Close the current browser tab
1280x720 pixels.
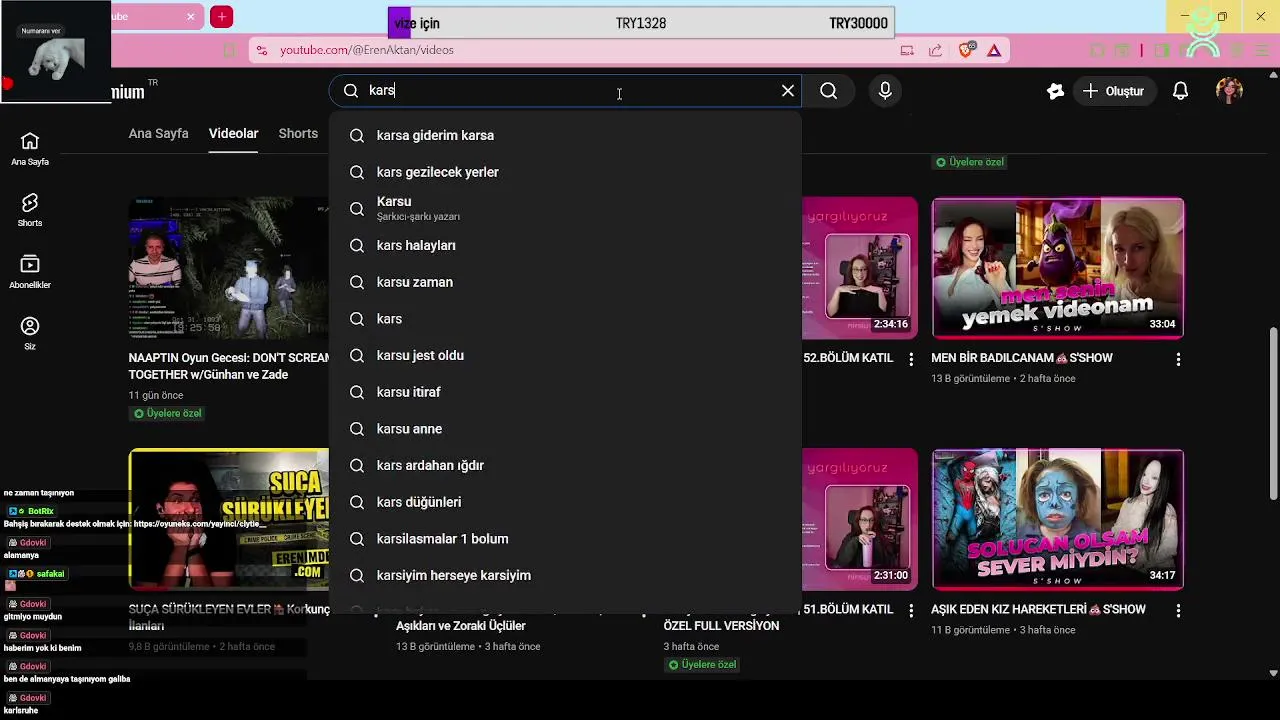[191, 16]
